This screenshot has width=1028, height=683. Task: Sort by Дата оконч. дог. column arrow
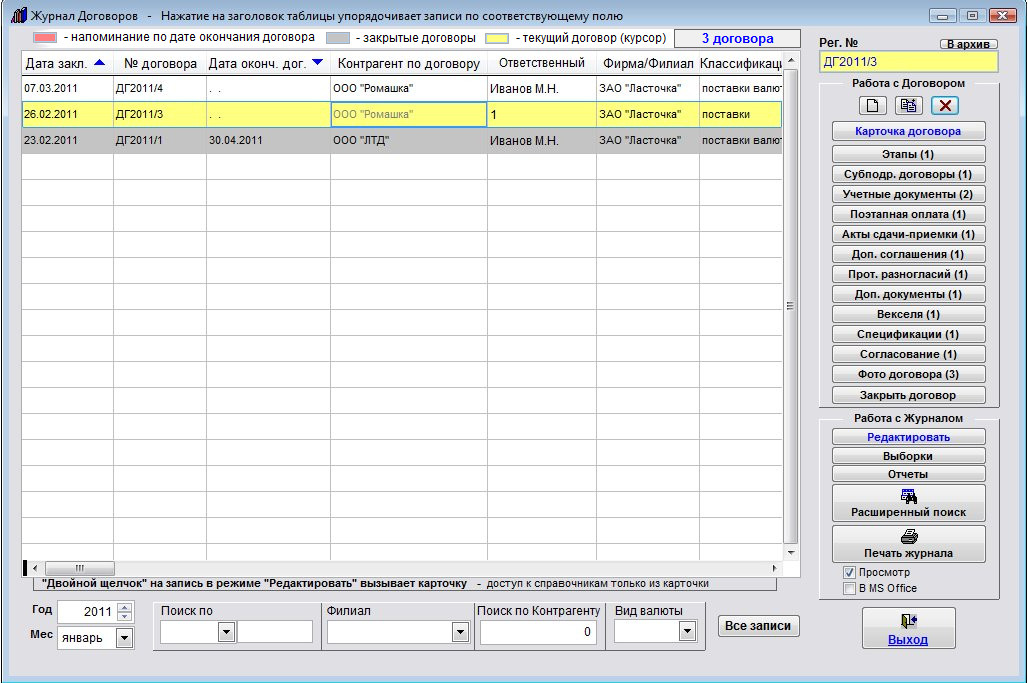click(x=317, y=62)
